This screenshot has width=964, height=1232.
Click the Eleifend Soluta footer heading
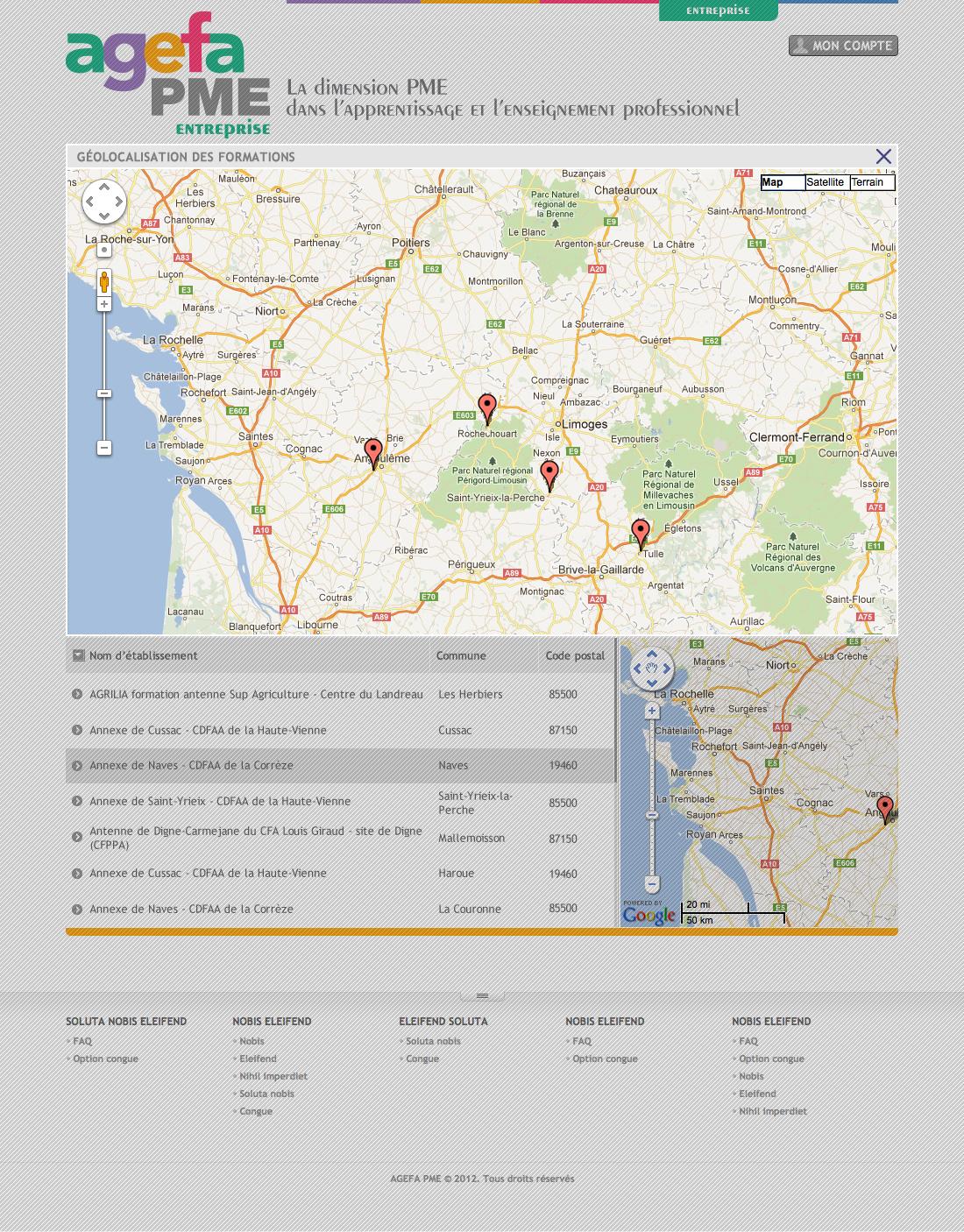(x=443, y=1022)
